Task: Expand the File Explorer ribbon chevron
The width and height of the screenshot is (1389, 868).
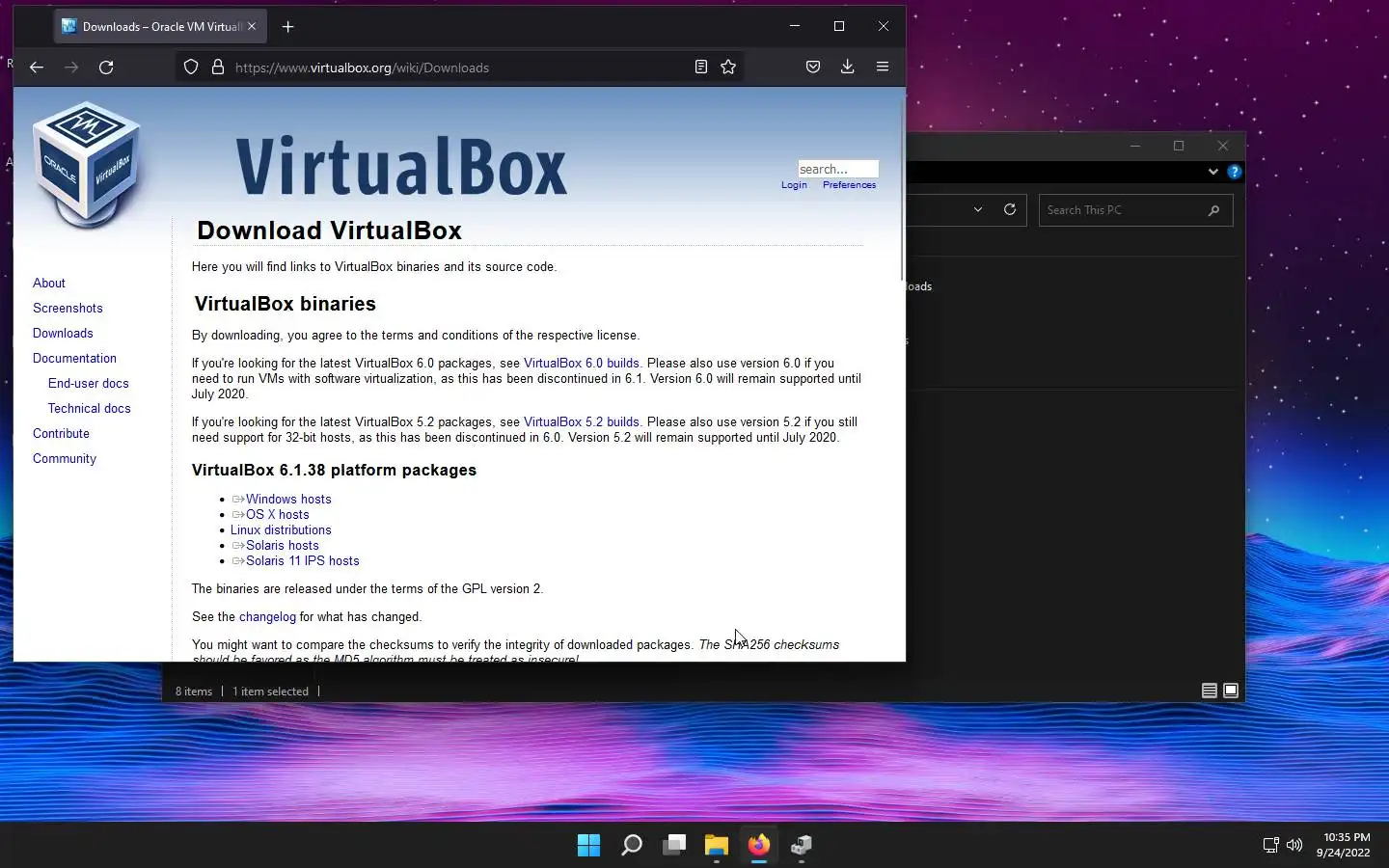Action: click(1212, 172)
